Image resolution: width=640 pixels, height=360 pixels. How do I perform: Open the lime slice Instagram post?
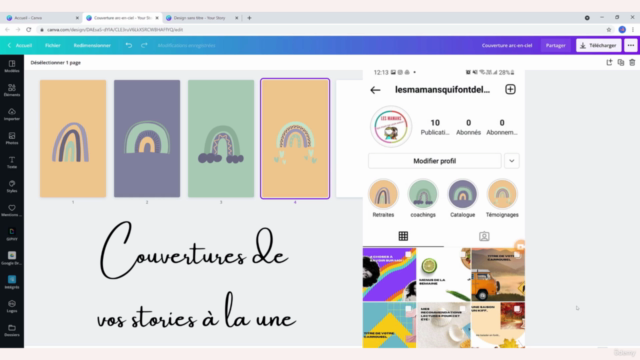pyautogui.click(x=444, y=274)
